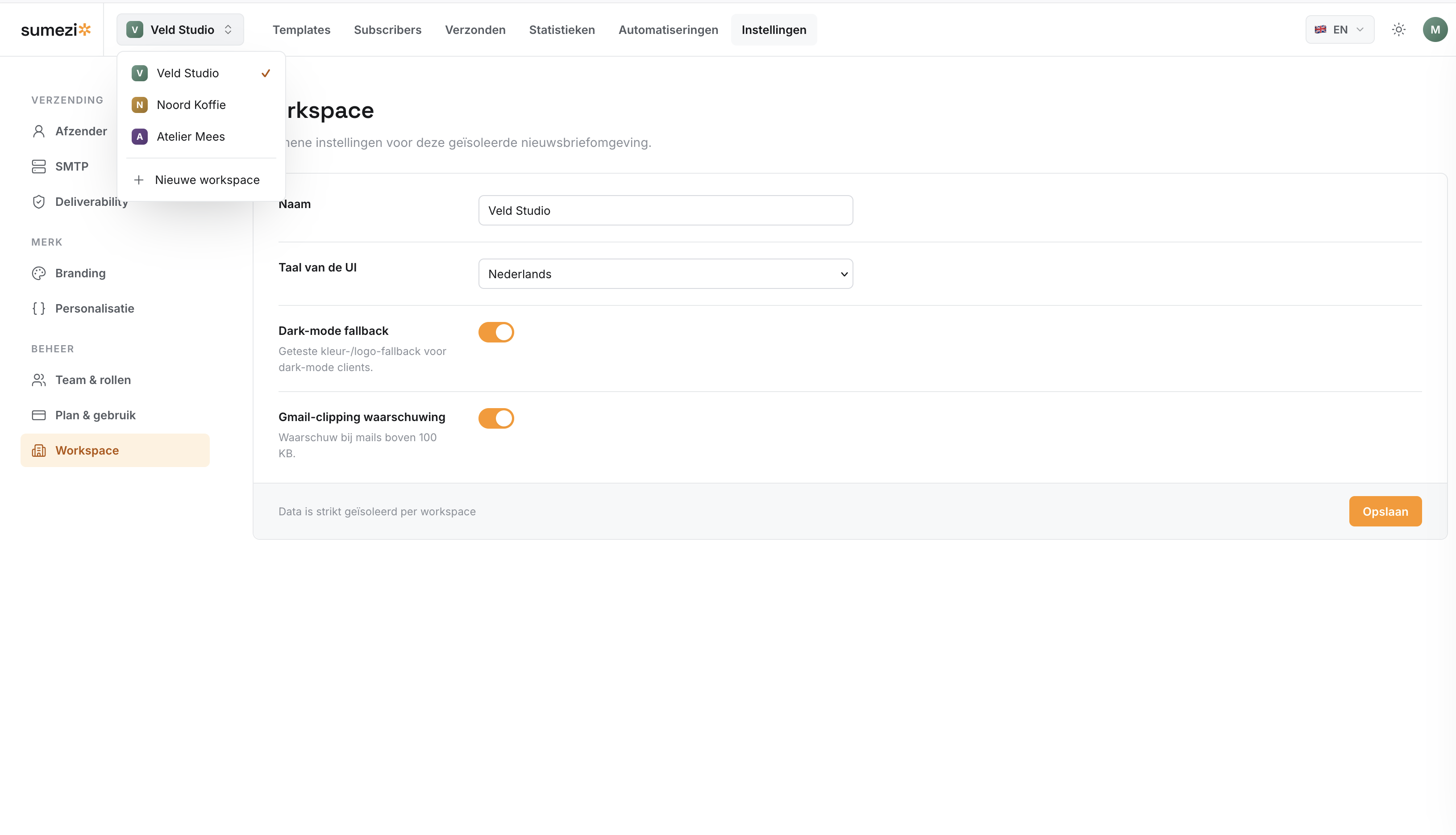1456x835 pixels.
Task: Turn off Gmail-clipping waarschuwing toggle
Action: click(496, 418)
